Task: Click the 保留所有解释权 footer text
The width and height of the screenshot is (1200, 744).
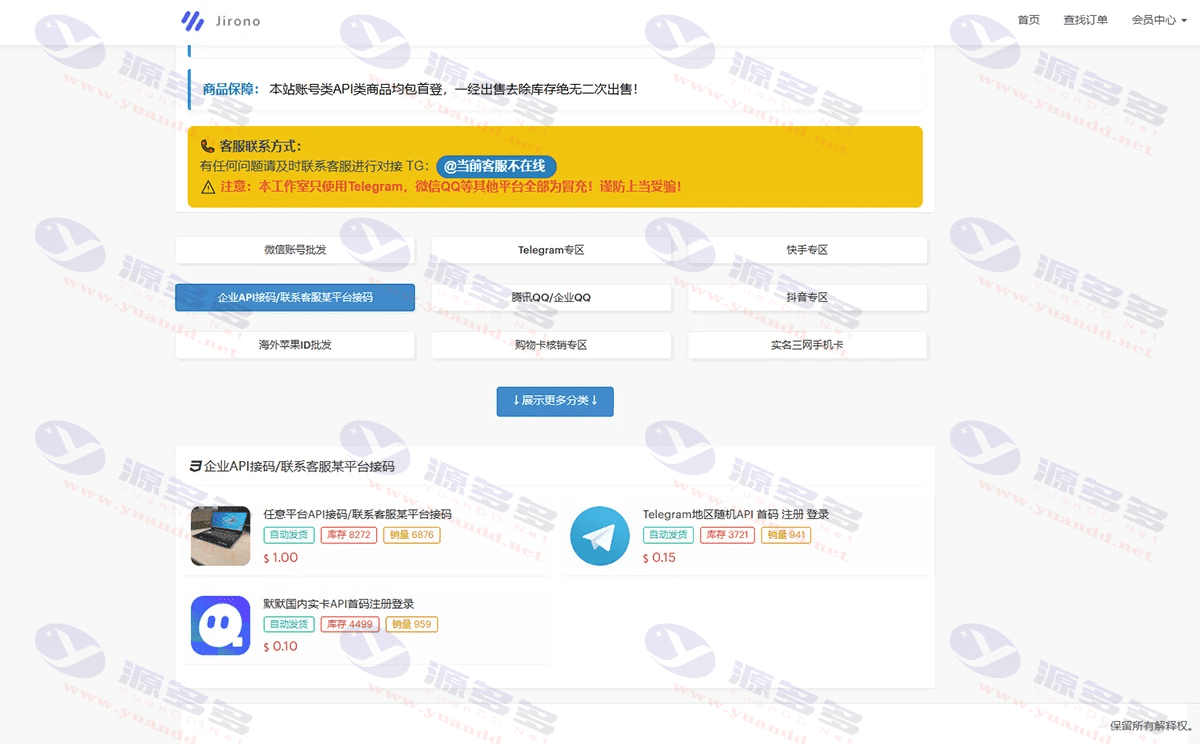Action: tap(1152, 725)
